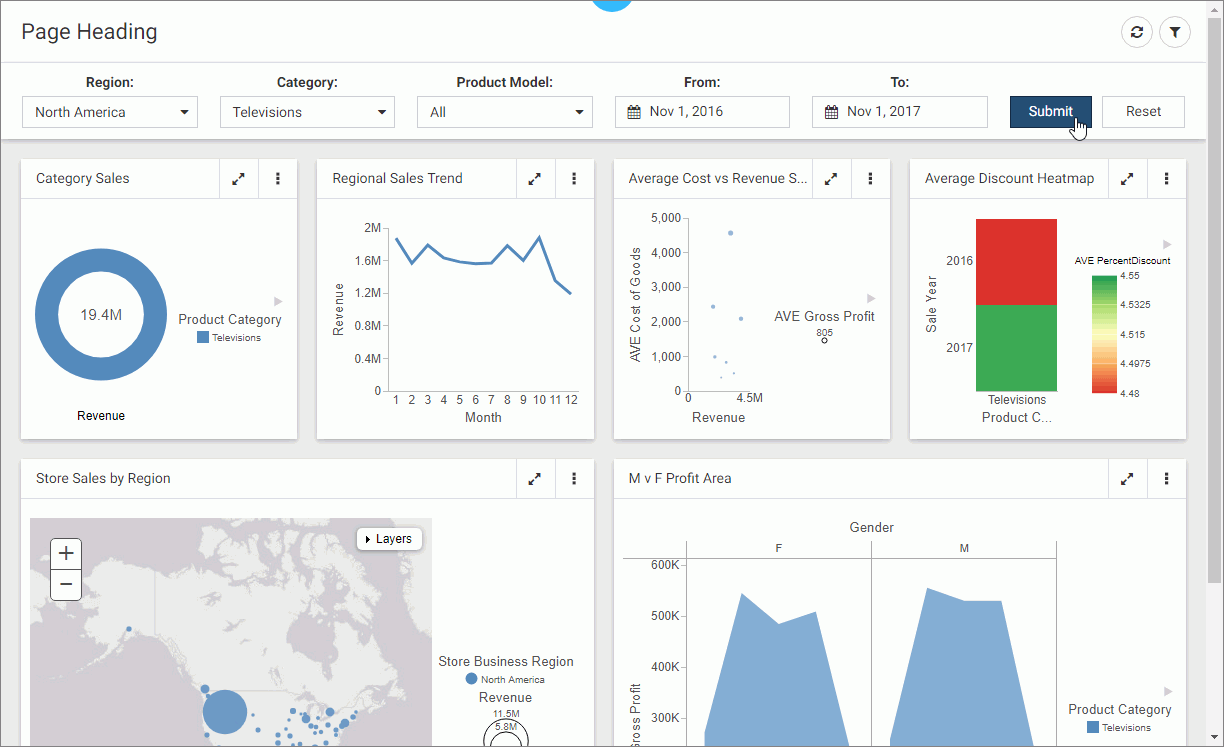The image size is (1224, 747).
Task: Open the Product Model dropdown
Action: click(505, 112)
